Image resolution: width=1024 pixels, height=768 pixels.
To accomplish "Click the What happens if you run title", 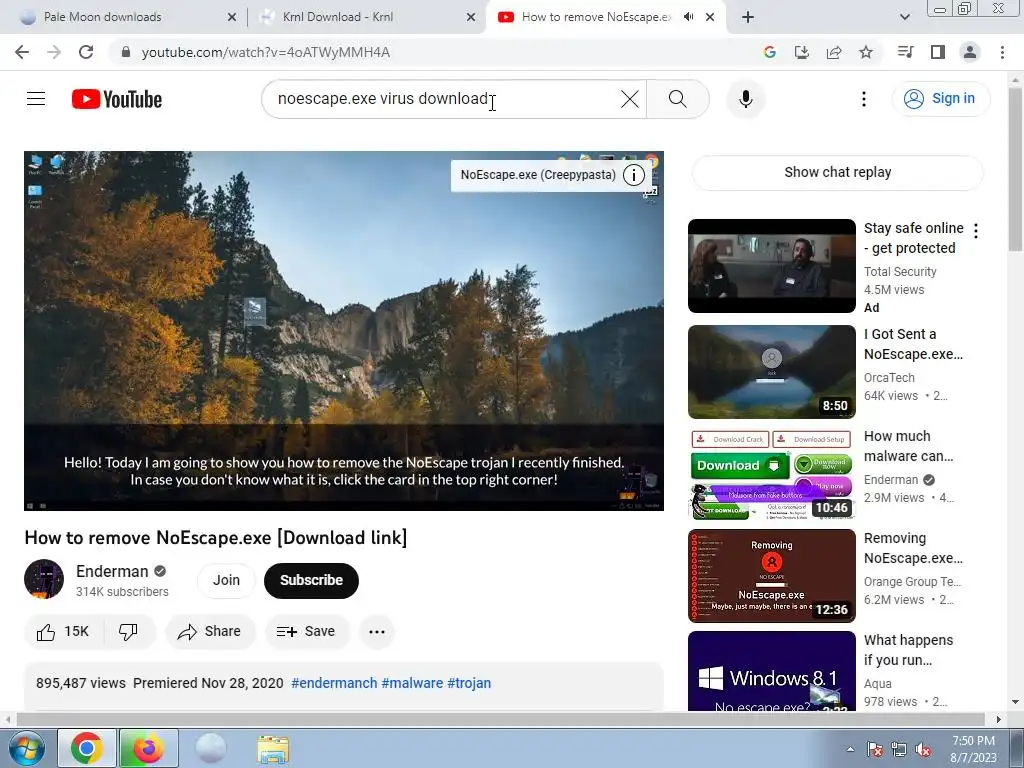I will [908, 650].
